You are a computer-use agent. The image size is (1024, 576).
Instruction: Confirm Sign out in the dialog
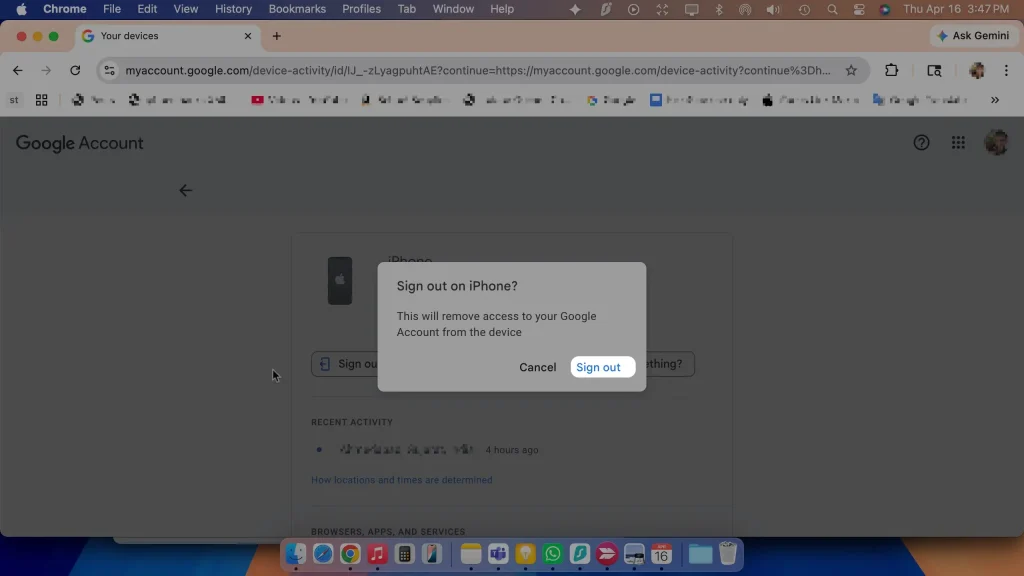602,367
